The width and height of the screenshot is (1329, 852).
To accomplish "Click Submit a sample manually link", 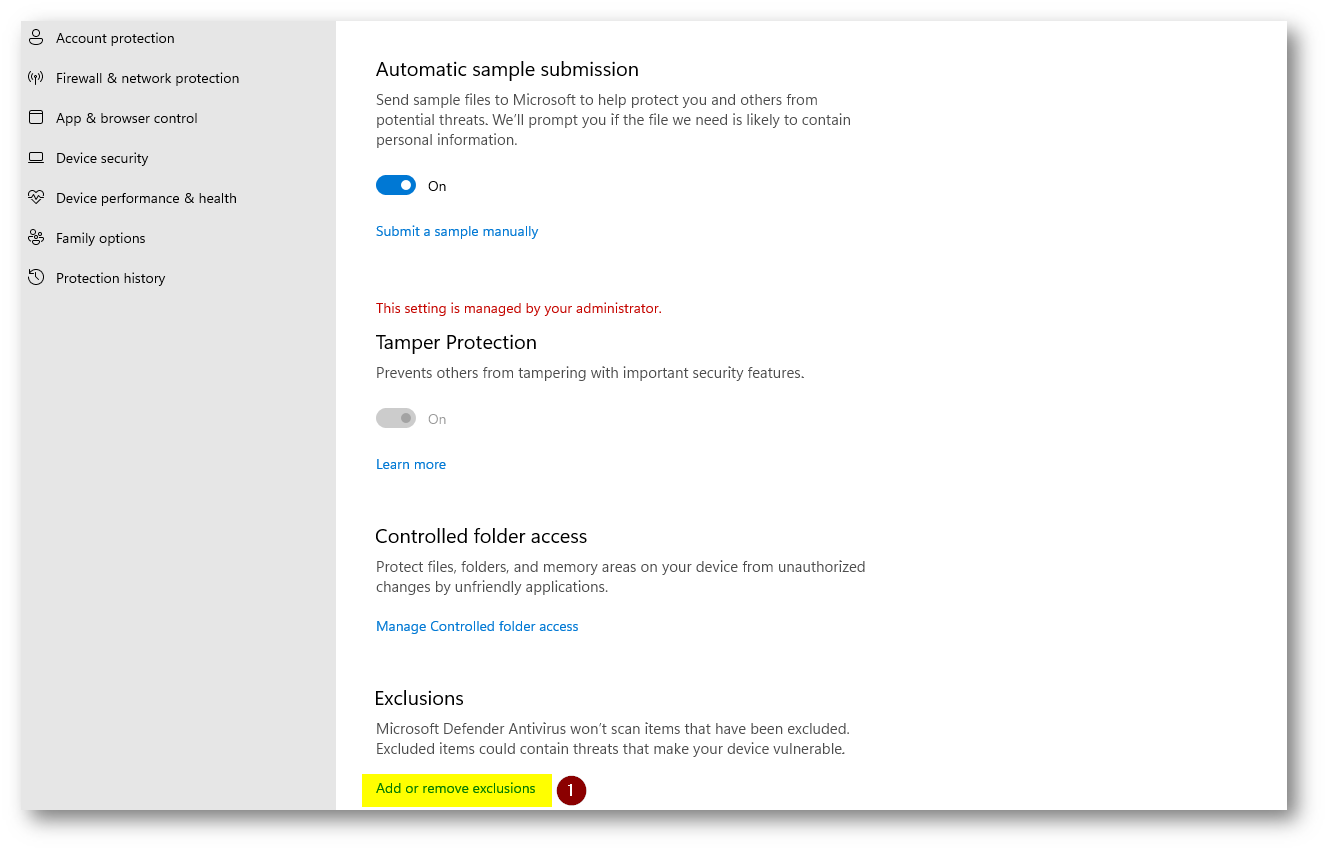I will point(457,231).
